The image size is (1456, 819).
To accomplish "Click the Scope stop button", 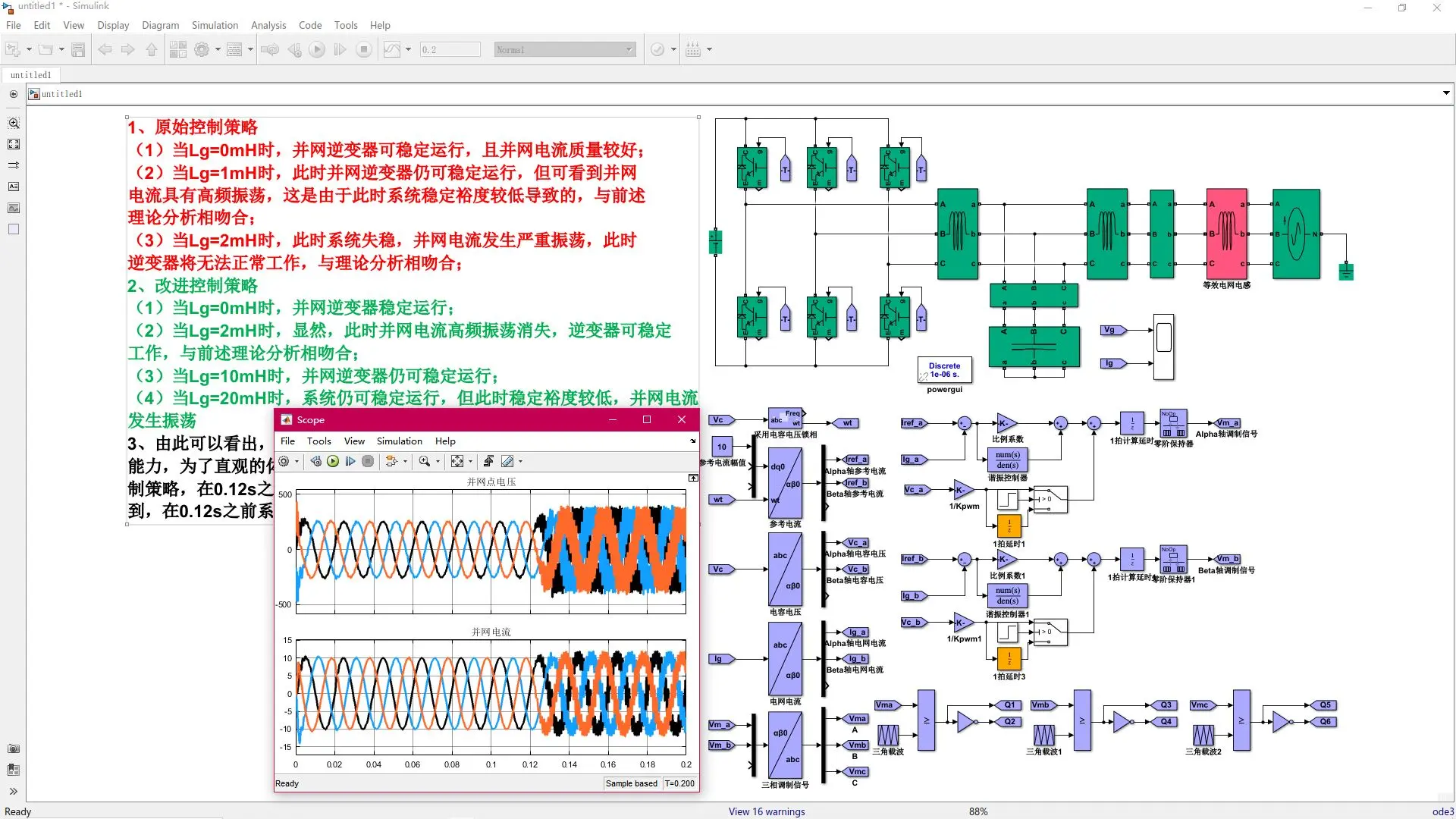I will (x=368, y=461).
